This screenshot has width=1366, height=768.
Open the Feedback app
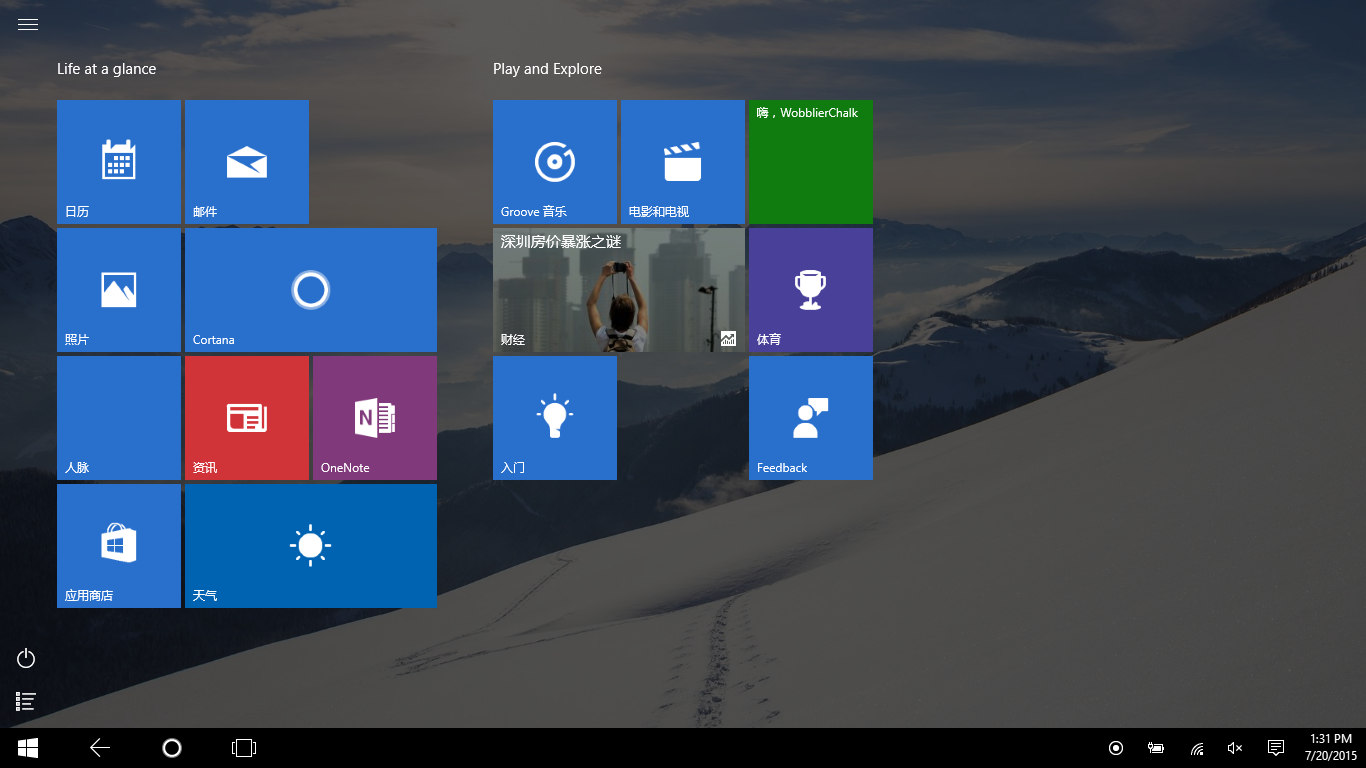click(810, 417)
